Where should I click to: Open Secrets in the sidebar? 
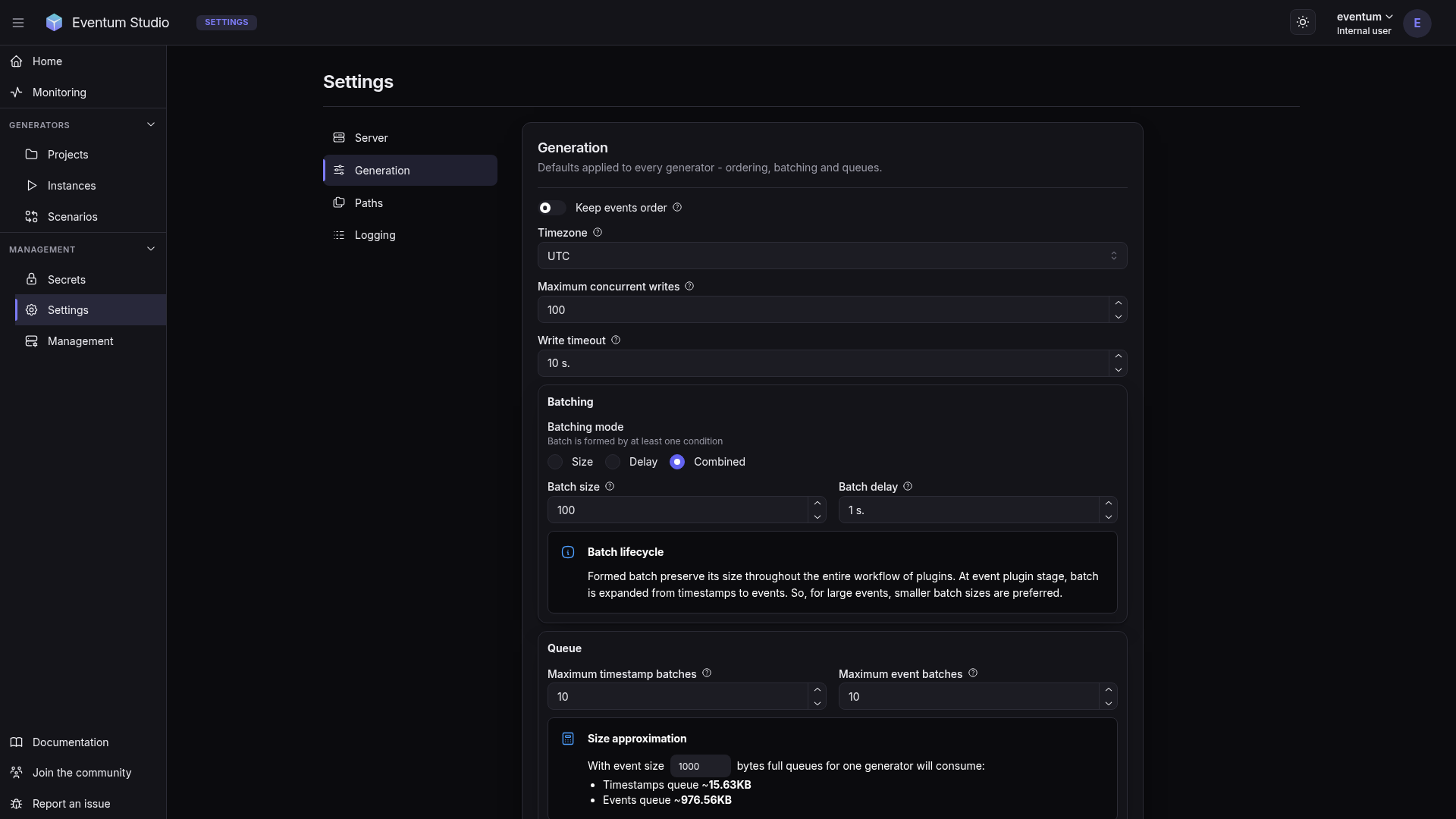click(91, 280)
